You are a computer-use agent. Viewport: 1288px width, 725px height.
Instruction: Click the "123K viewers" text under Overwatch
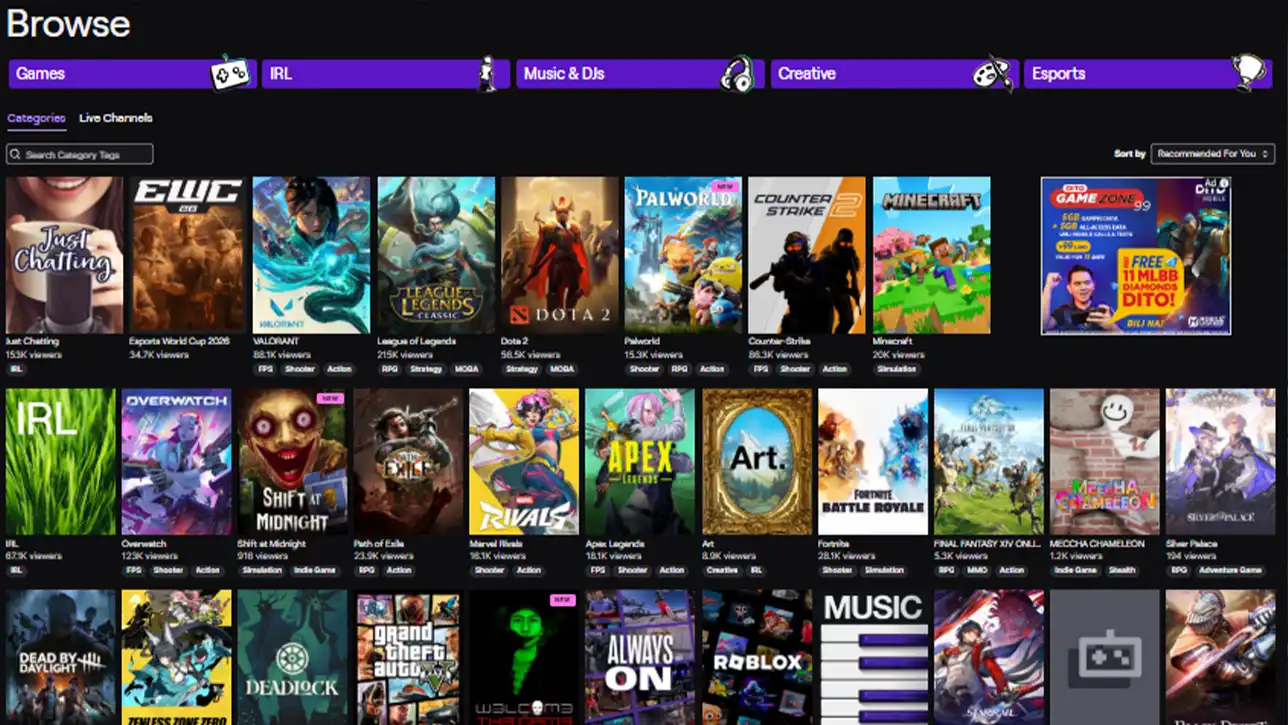click(147, 556)
